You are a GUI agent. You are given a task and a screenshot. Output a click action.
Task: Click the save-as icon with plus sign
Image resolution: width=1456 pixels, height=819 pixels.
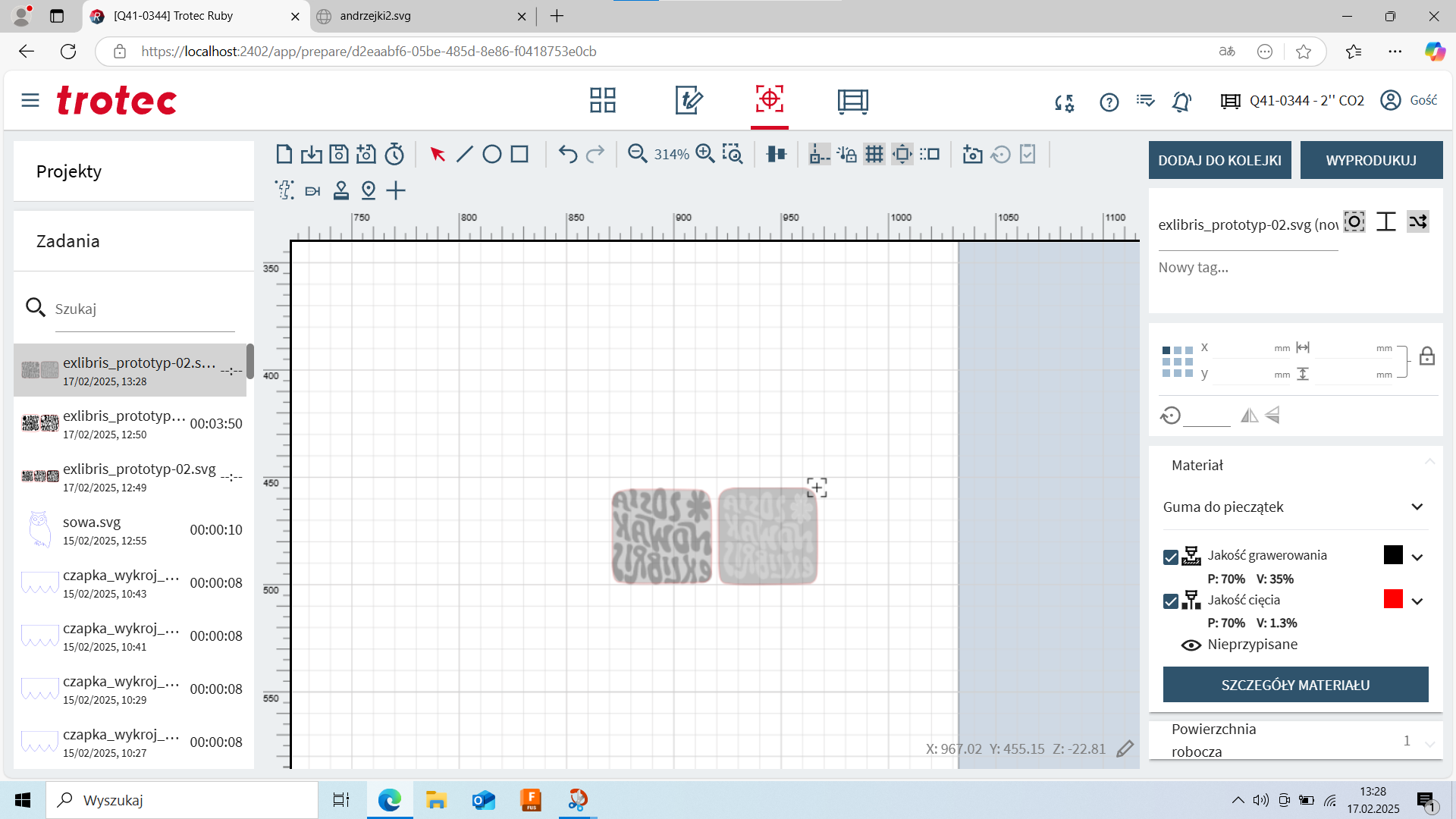click(x=366, y=154)
